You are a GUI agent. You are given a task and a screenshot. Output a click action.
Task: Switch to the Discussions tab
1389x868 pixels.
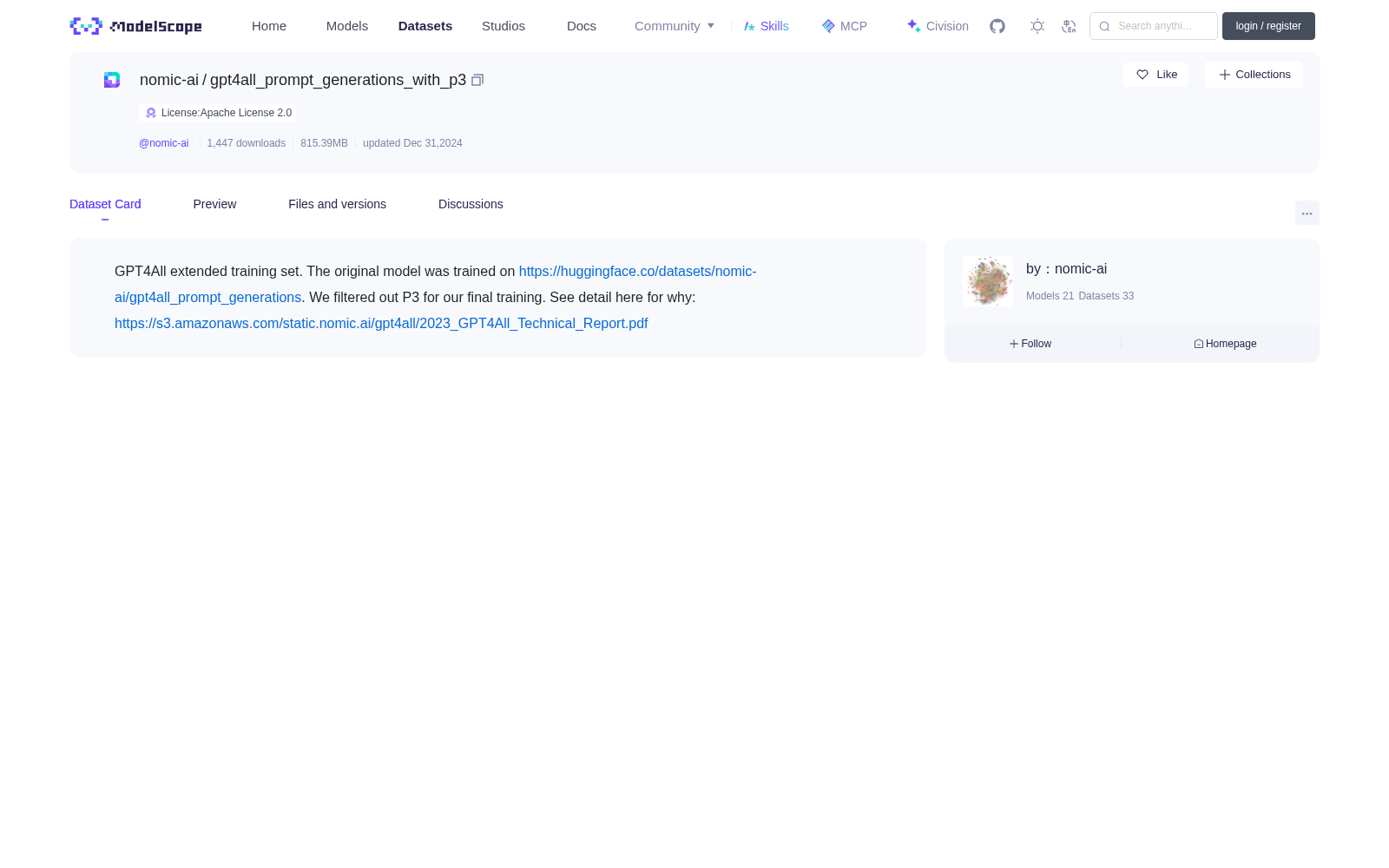(x=471, y=204)
